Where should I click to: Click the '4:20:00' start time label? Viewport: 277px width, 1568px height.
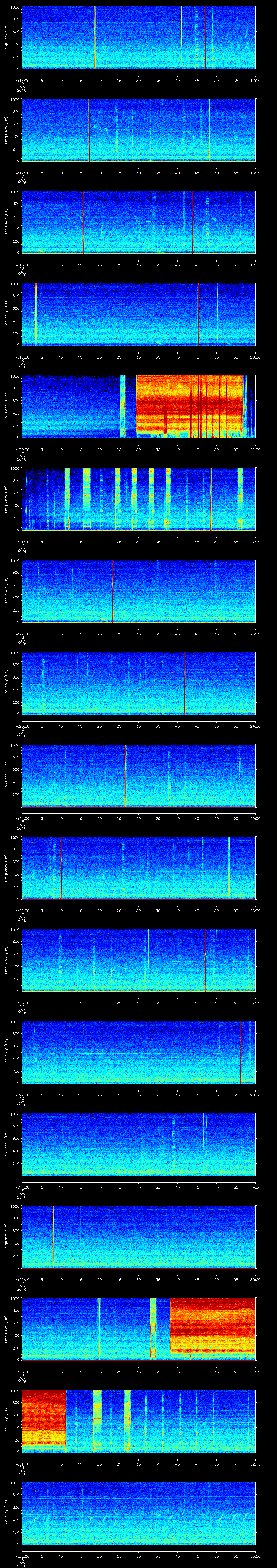click(x=22, y=449)
